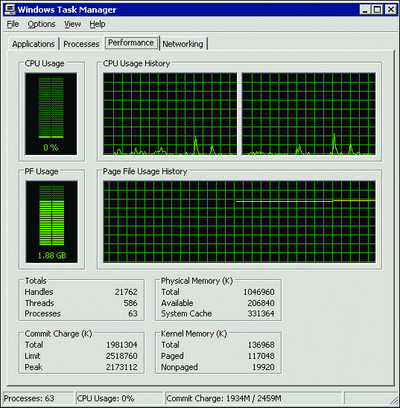Click the Totals Processes value 63
Screen dimensions: 400x408
(133, 314)
